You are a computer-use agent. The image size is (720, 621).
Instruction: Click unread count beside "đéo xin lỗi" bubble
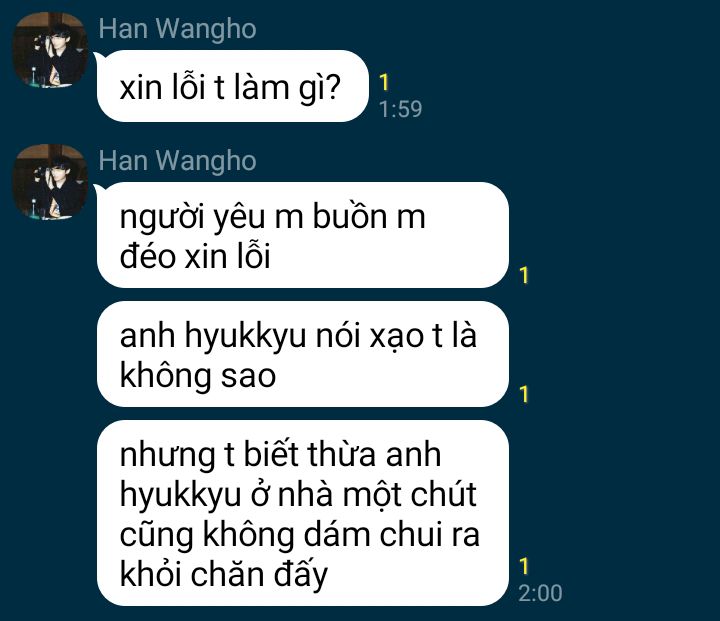[x=523, y=275]
